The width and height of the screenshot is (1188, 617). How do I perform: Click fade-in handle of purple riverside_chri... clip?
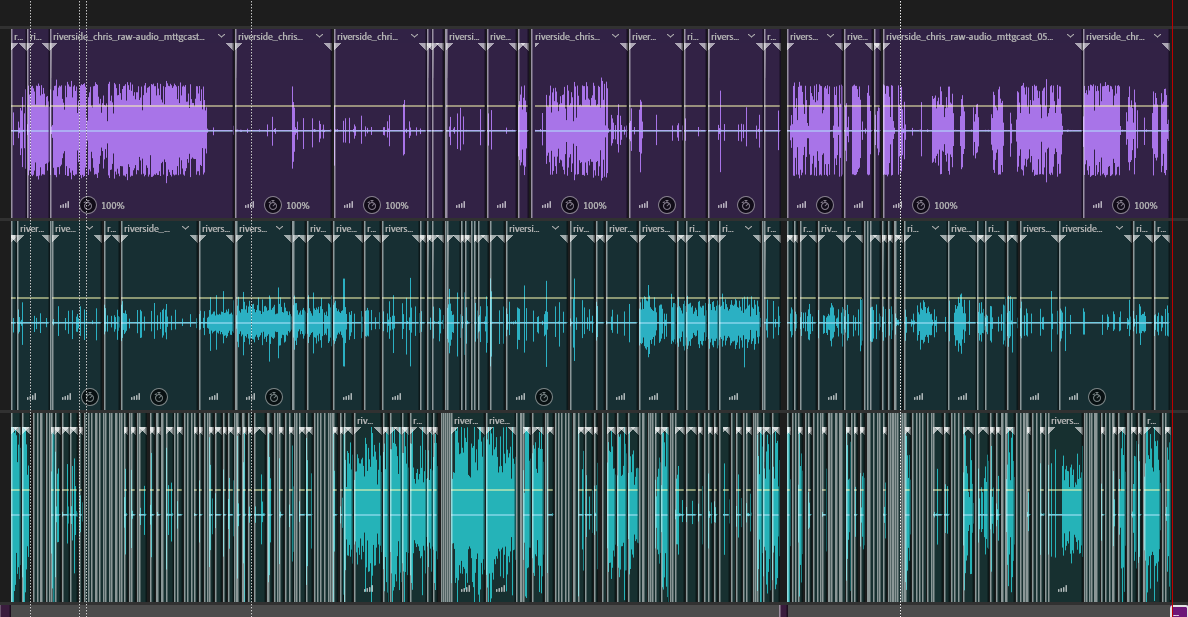click(x=339, y=47)
